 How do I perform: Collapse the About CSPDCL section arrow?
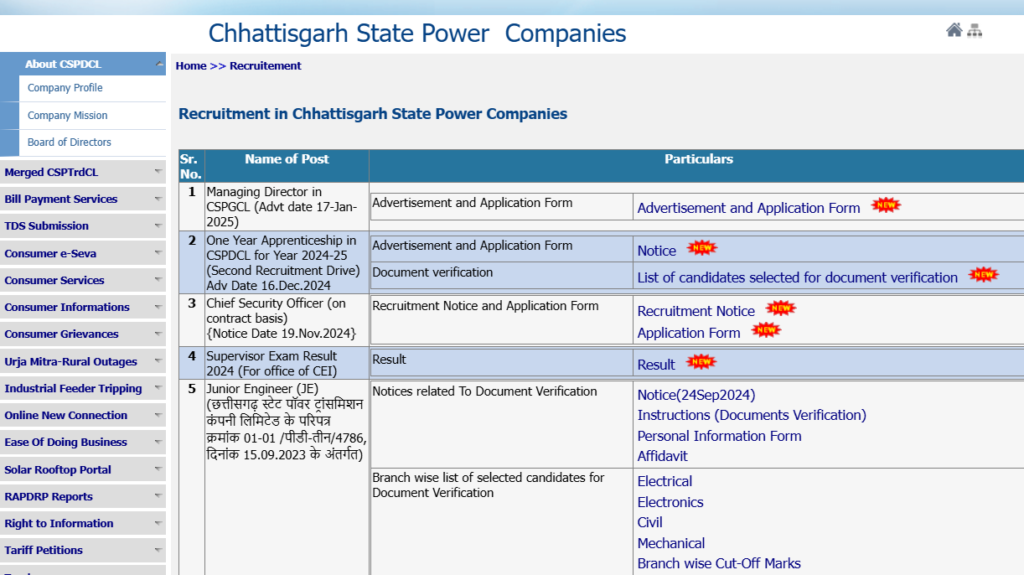(x=159, y=64)
